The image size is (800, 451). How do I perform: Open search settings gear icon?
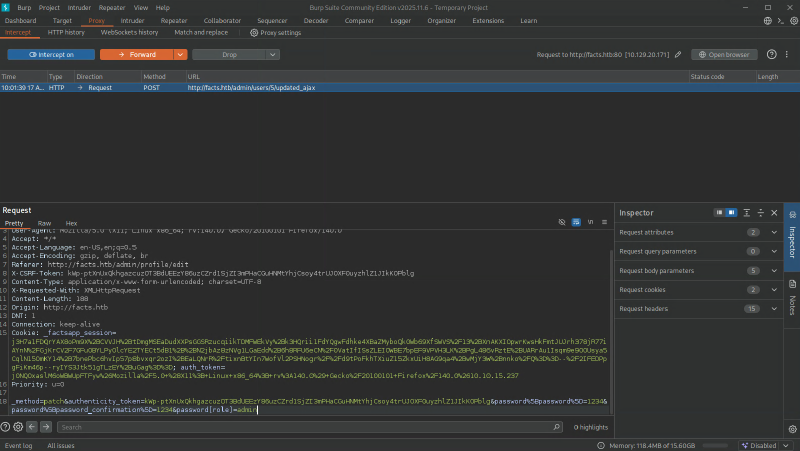pos(18,427)
